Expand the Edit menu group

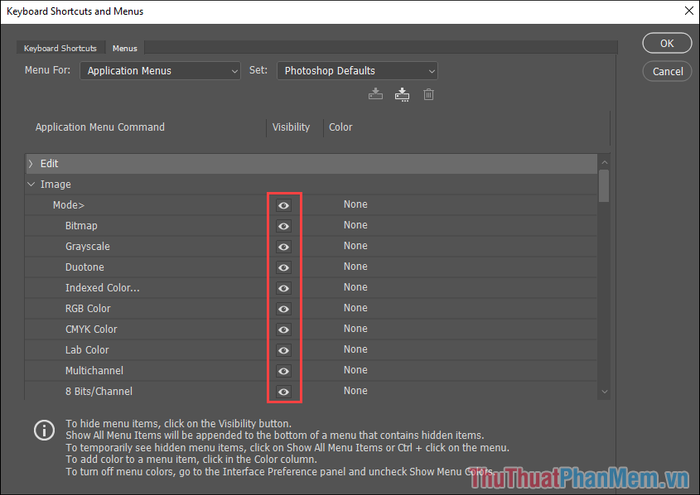(31, 164)
